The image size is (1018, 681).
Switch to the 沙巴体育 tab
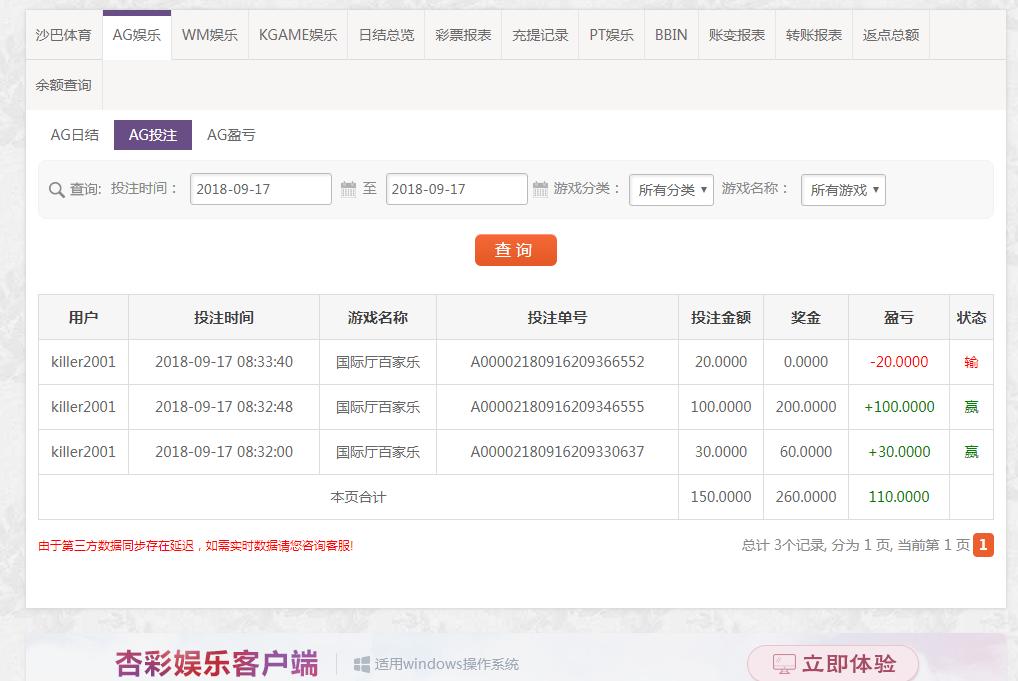click(x=63, y=35)
